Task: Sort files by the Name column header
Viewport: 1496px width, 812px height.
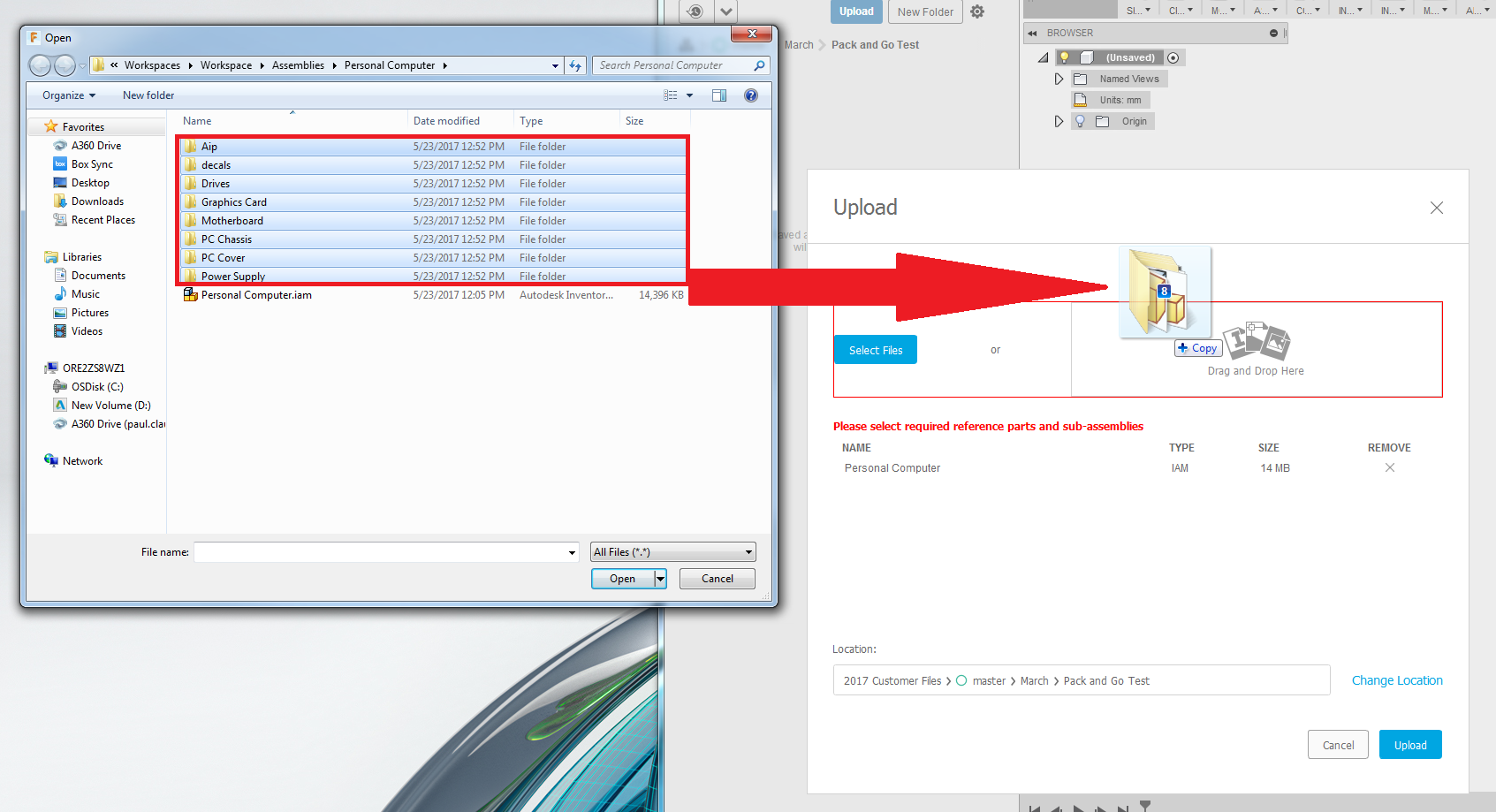Action: pyautogui.click(x=197, y=121)
